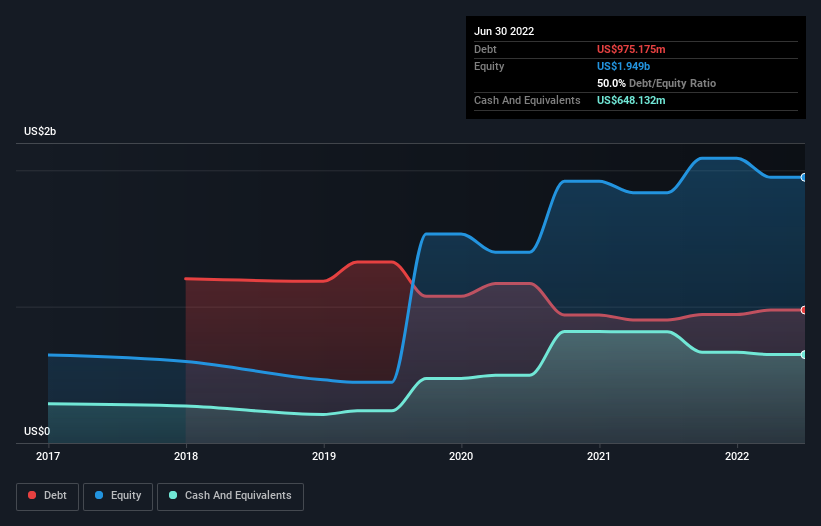Toggle the Equity series legend button

pos(118,496)
